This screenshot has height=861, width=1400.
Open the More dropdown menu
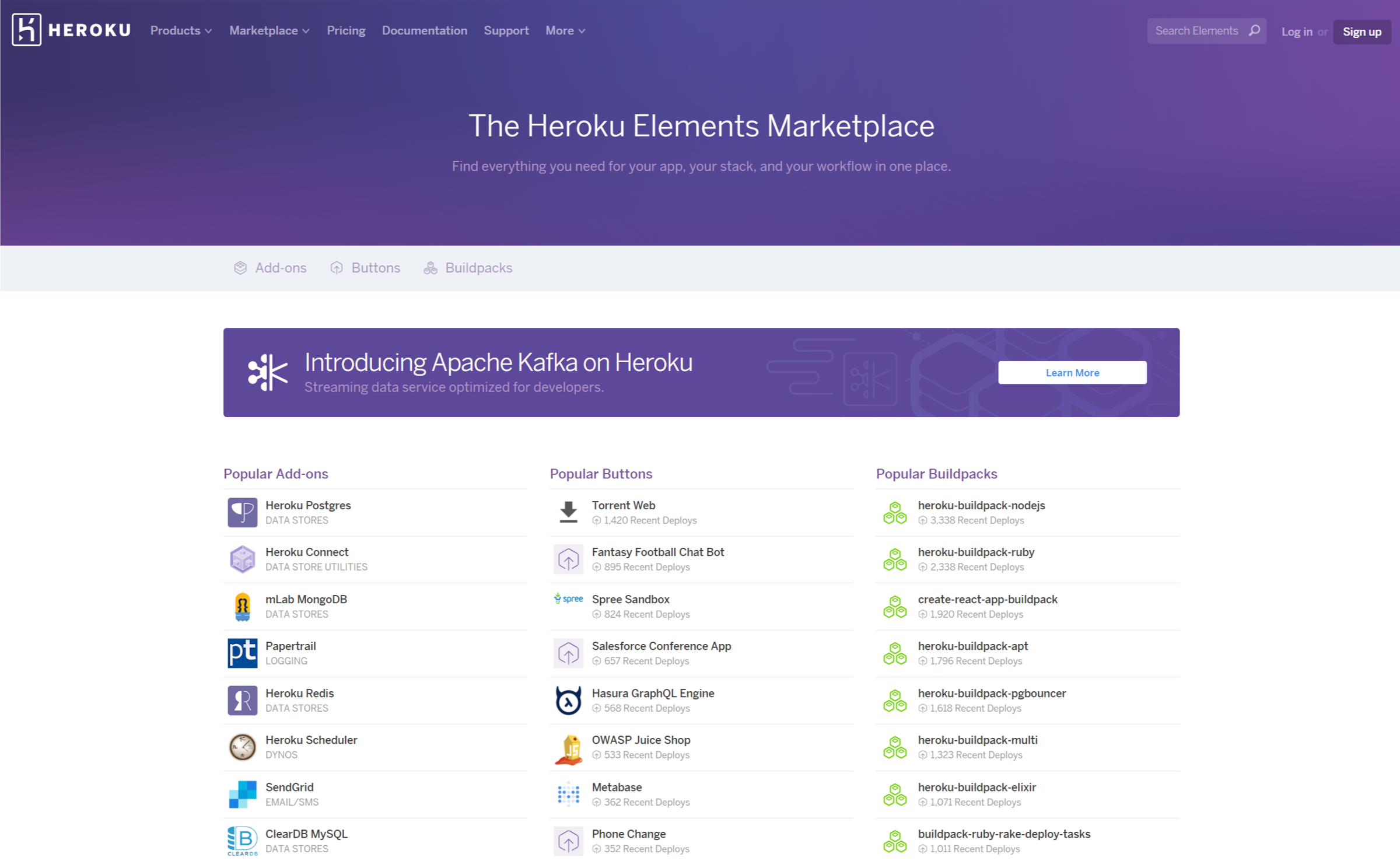(x=565, y=30)
